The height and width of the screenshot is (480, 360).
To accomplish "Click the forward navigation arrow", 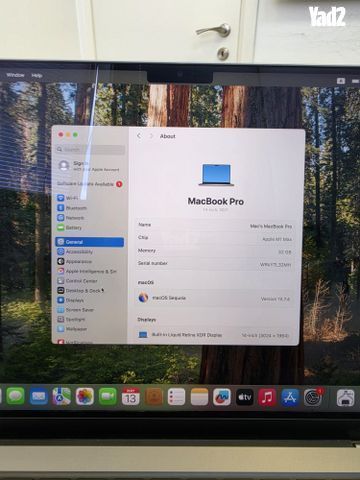I will (x=151, y=136).
